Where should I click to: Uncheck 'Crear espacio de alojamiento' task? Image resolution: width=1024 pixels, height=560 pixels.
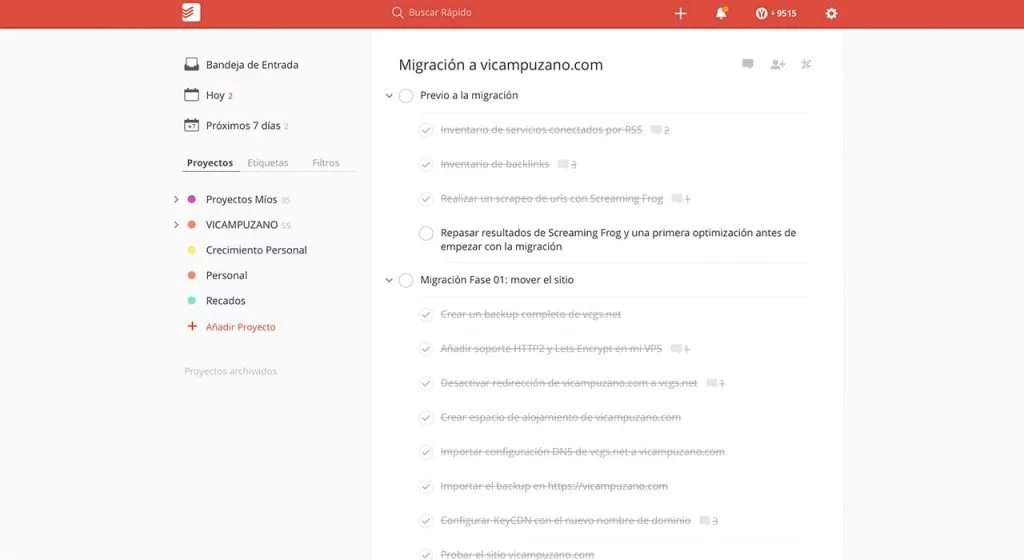tap(426, 418)
